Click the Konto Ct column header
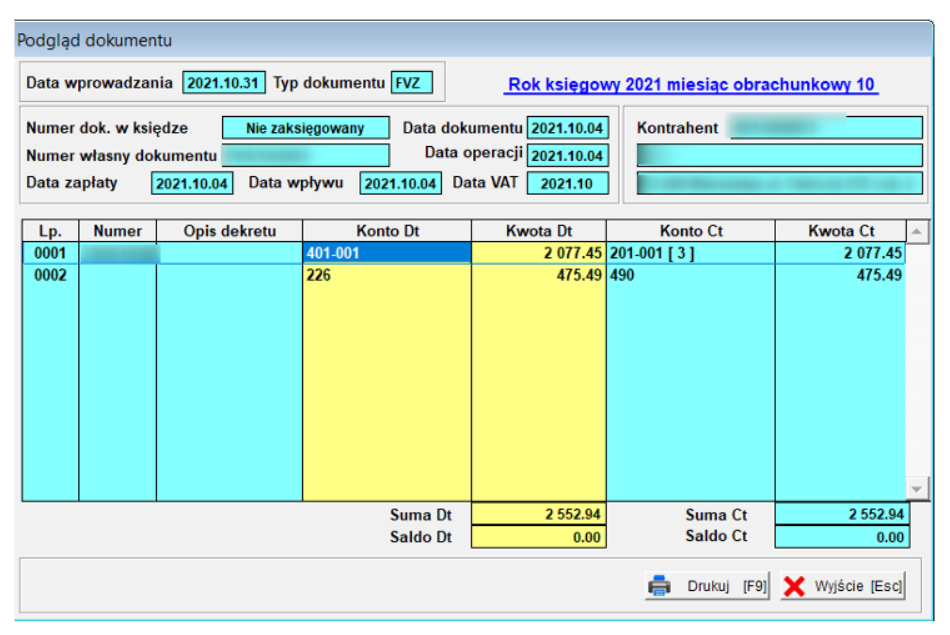The height and width of the screenshot is (635, 950). 691,231
